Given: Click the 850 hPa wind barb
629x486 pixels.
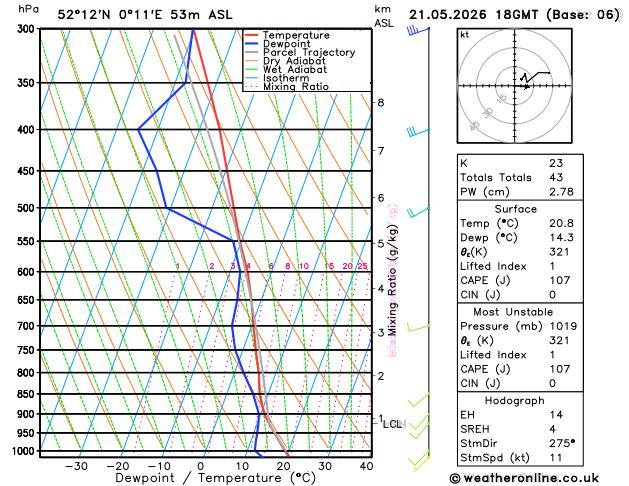Looking at the screenshot, I should pos(418,400).
